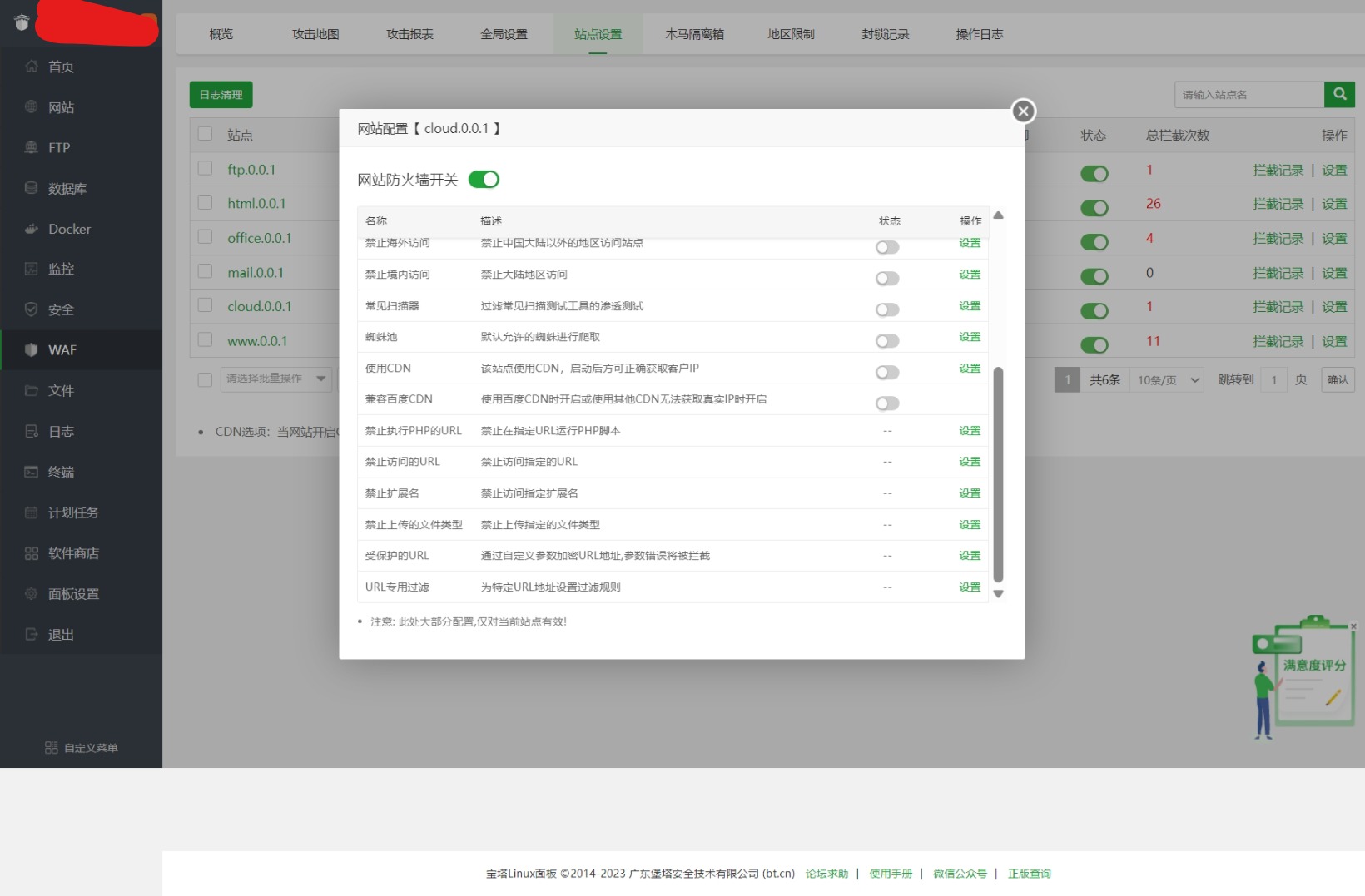Open the Docker whale icon
The width and height of the screenshot is (1365, 896).
click(x=32, y=229)
